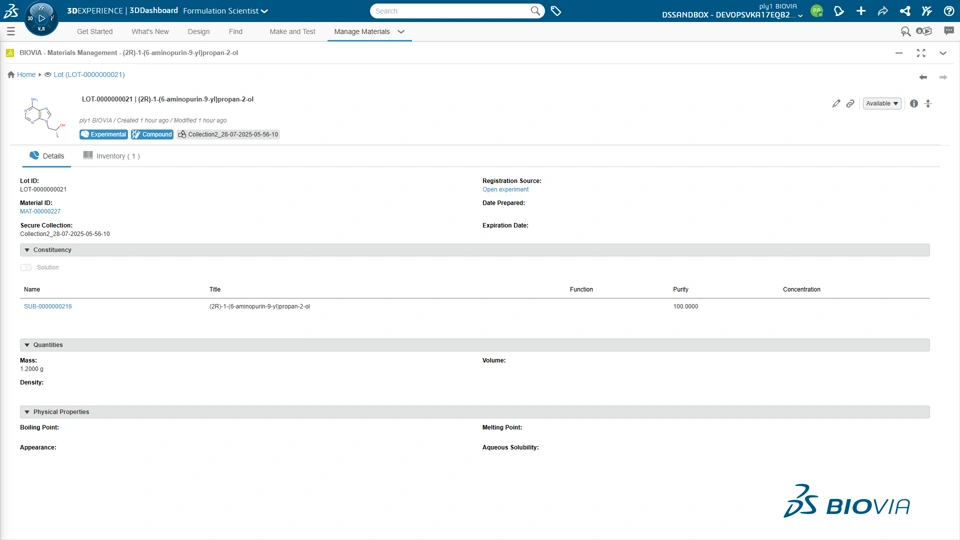Viewport: 960px width, 540px height.
Task: Minimize the Materials Management widget
Action: coord(899,53)
